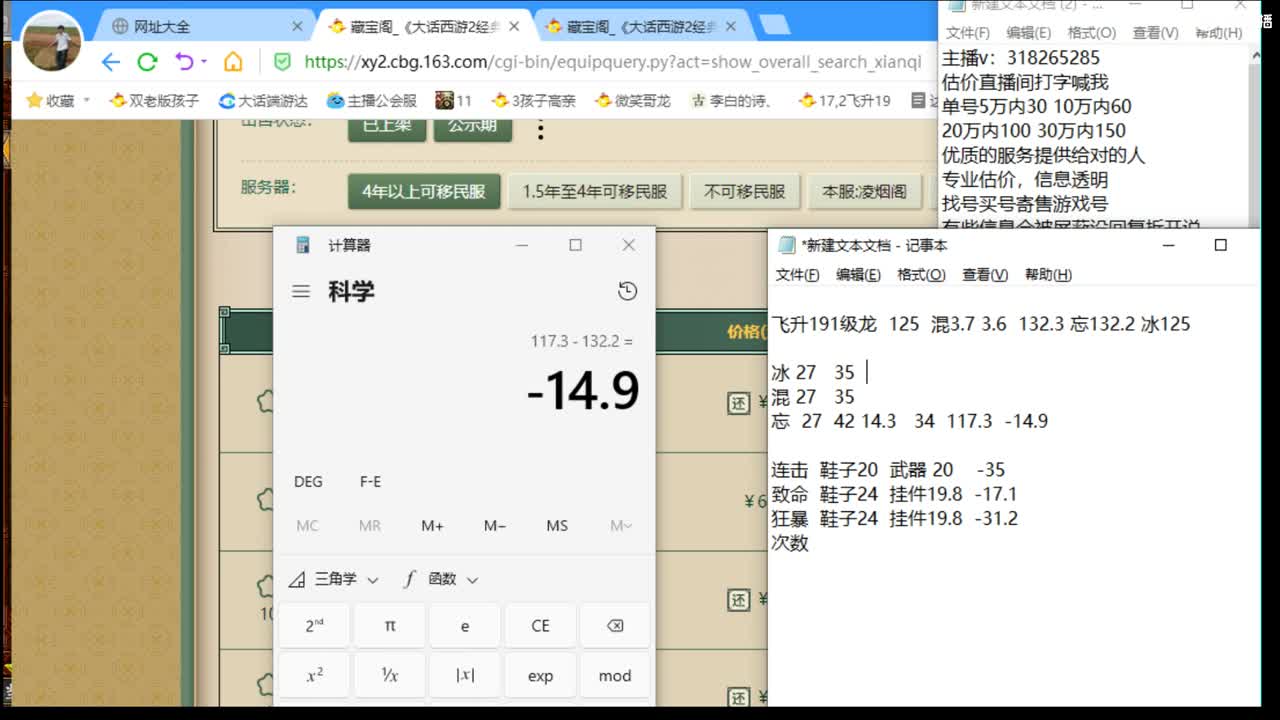Open 格式(O) menu in 记事本 window

pyautogui.click(x=921, y=275)
